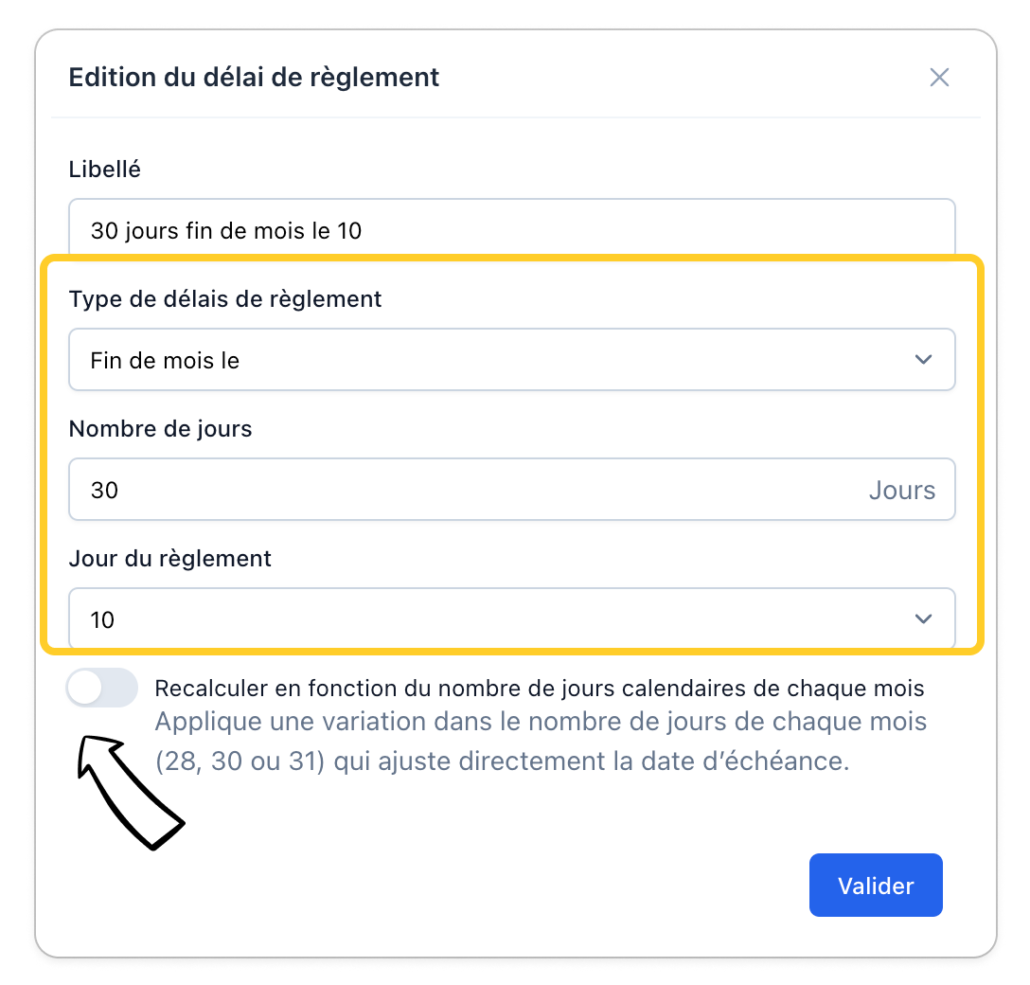Open the Type de délais de règlement dropdown
This screenshot has height=985, width=1030.
click(511, 360)
